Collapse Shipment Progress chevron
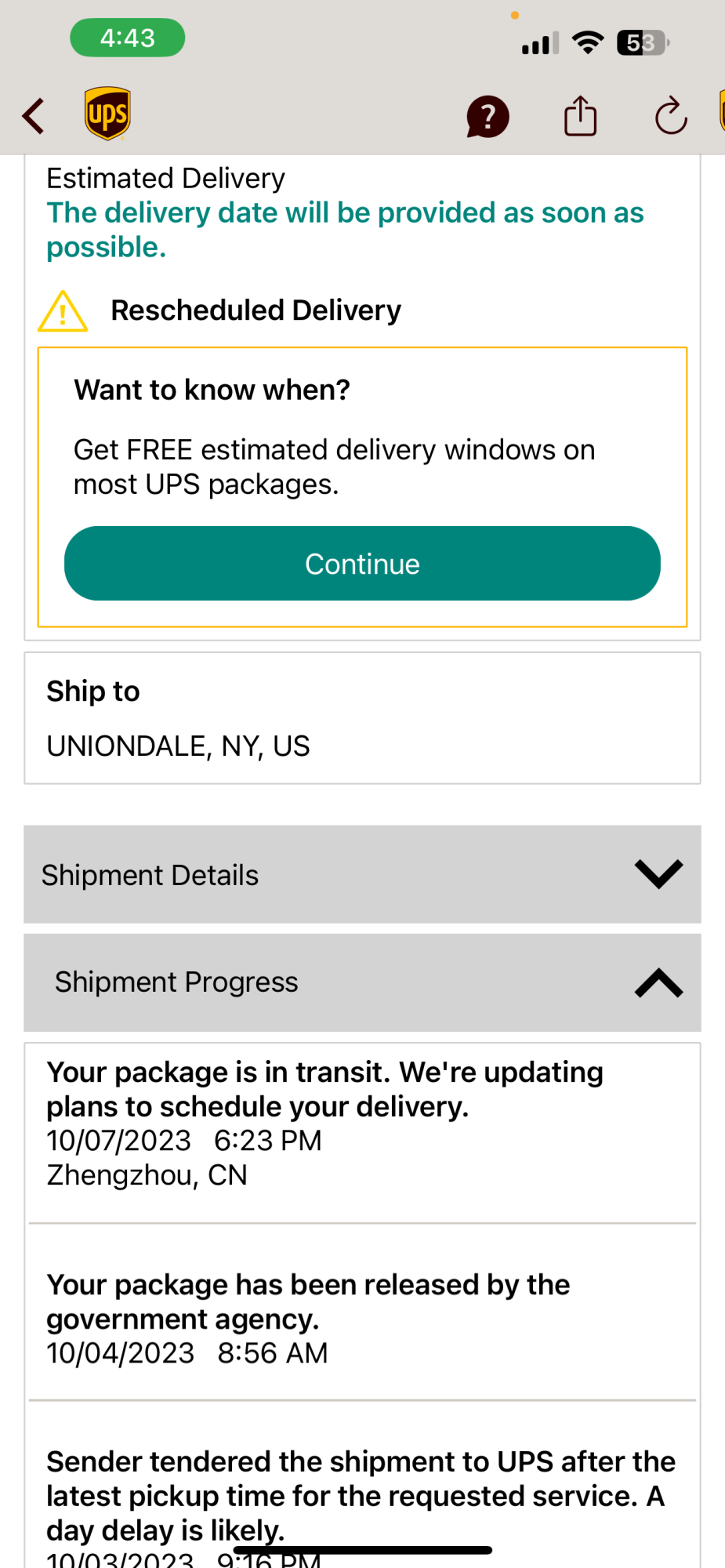The width and height of the screenshot is (725, 1568). click(x=658, y=982)
